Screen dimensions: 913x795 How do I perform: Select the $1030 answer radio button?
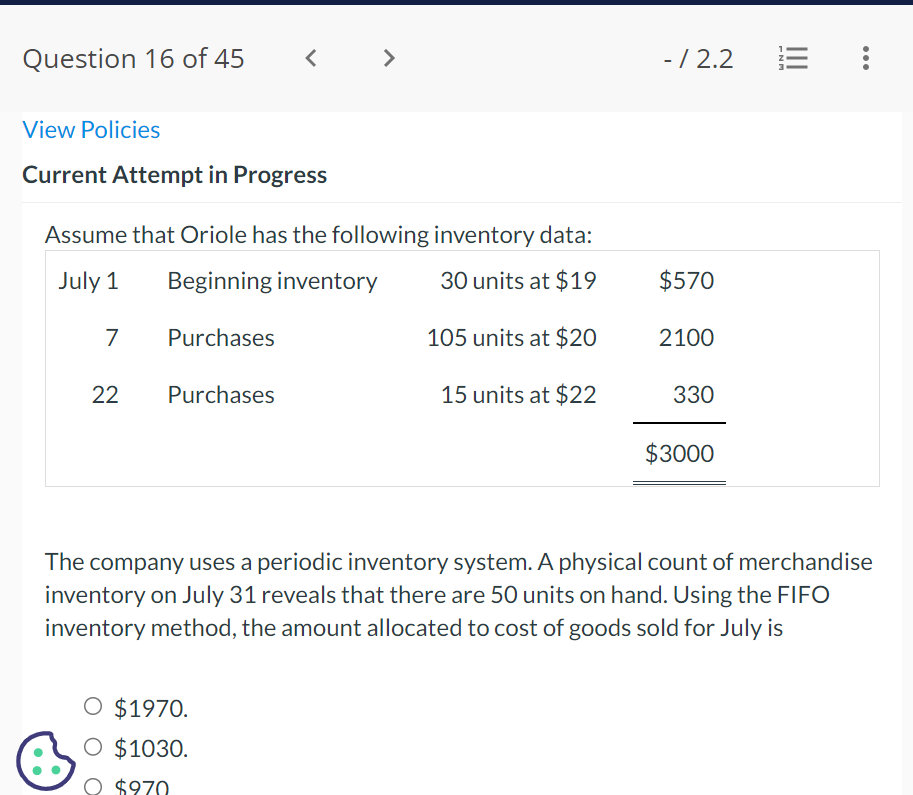coord(92,746)
